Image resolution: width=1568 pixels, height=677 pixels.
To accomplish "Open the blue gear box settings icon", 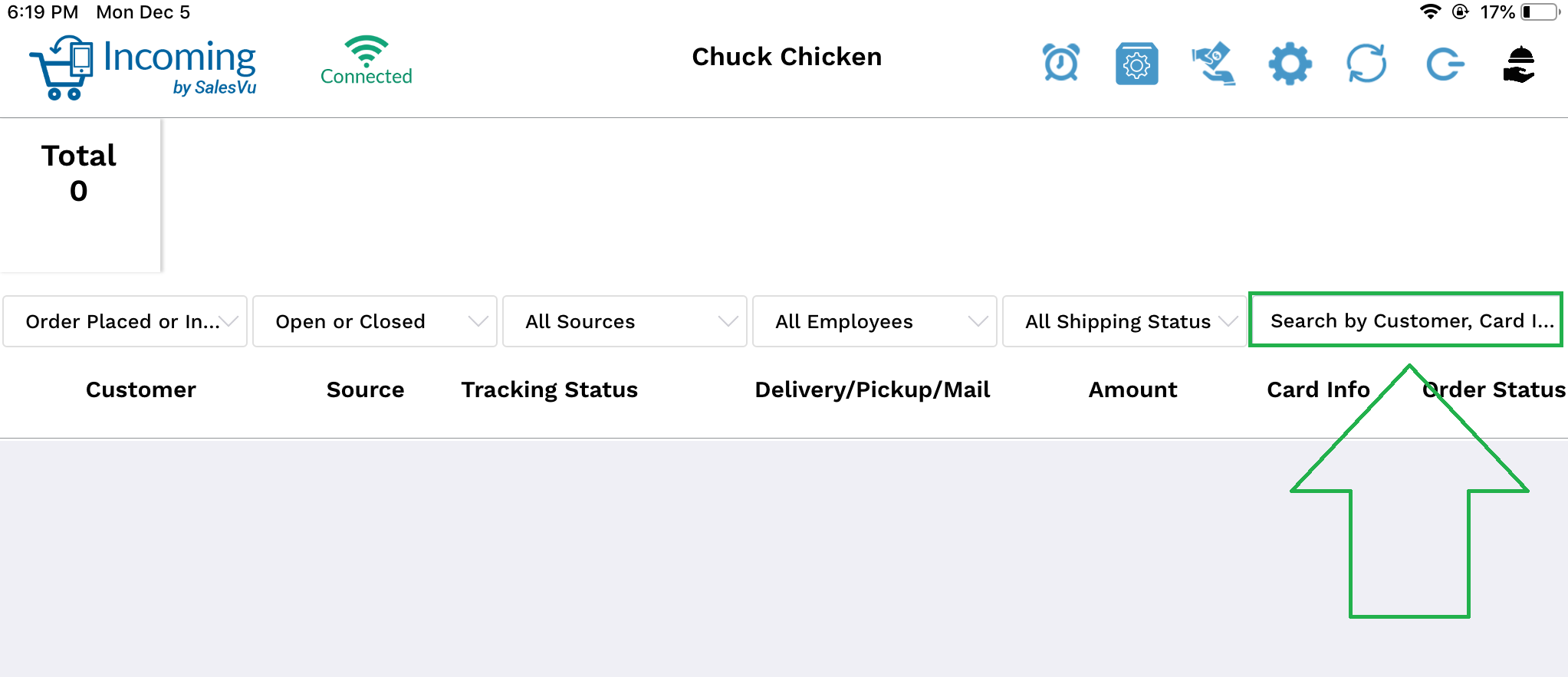I will click(x=1136, y=64).
